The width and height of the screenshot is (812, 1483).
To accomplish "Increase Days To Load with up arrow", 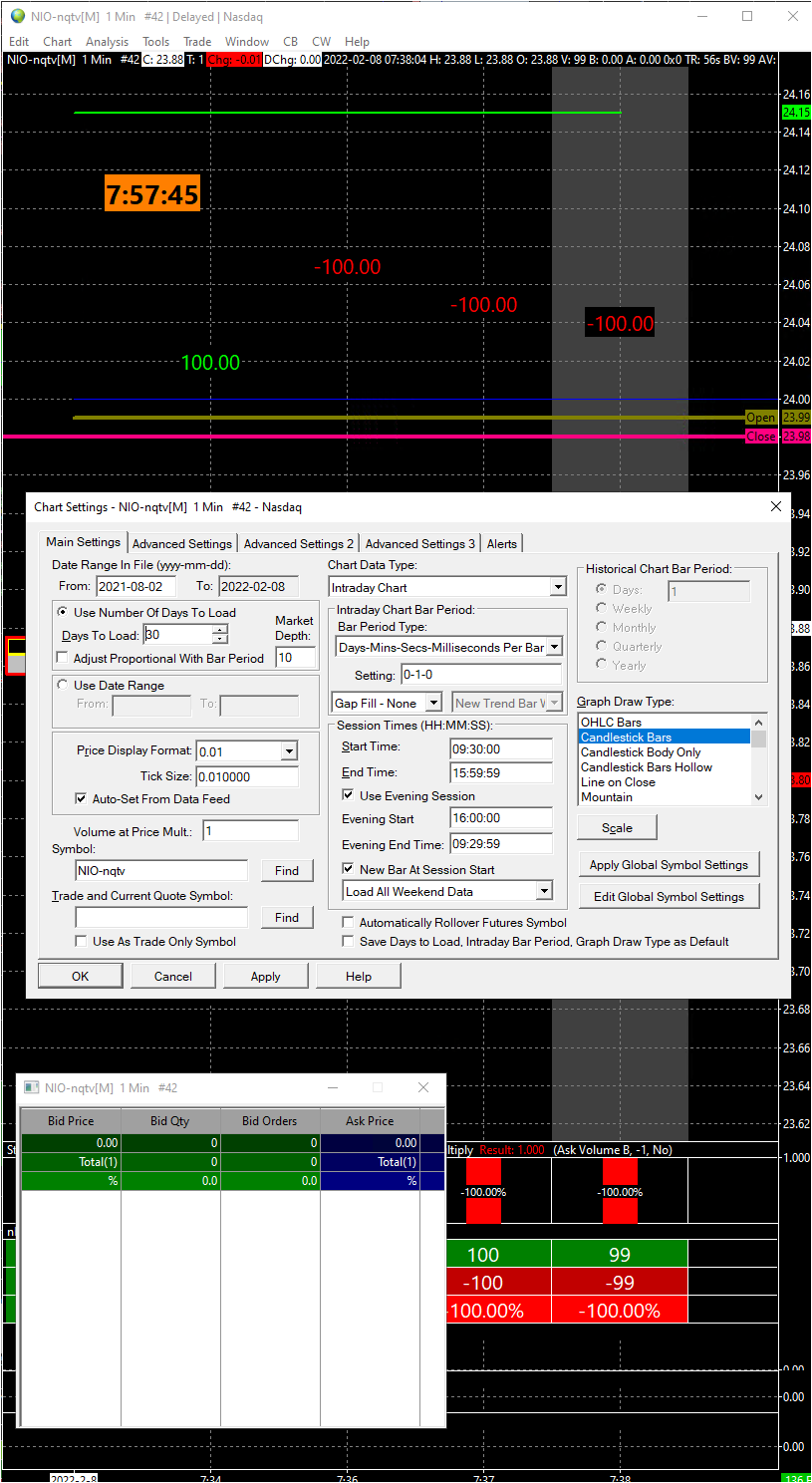I will coord(219,630).
